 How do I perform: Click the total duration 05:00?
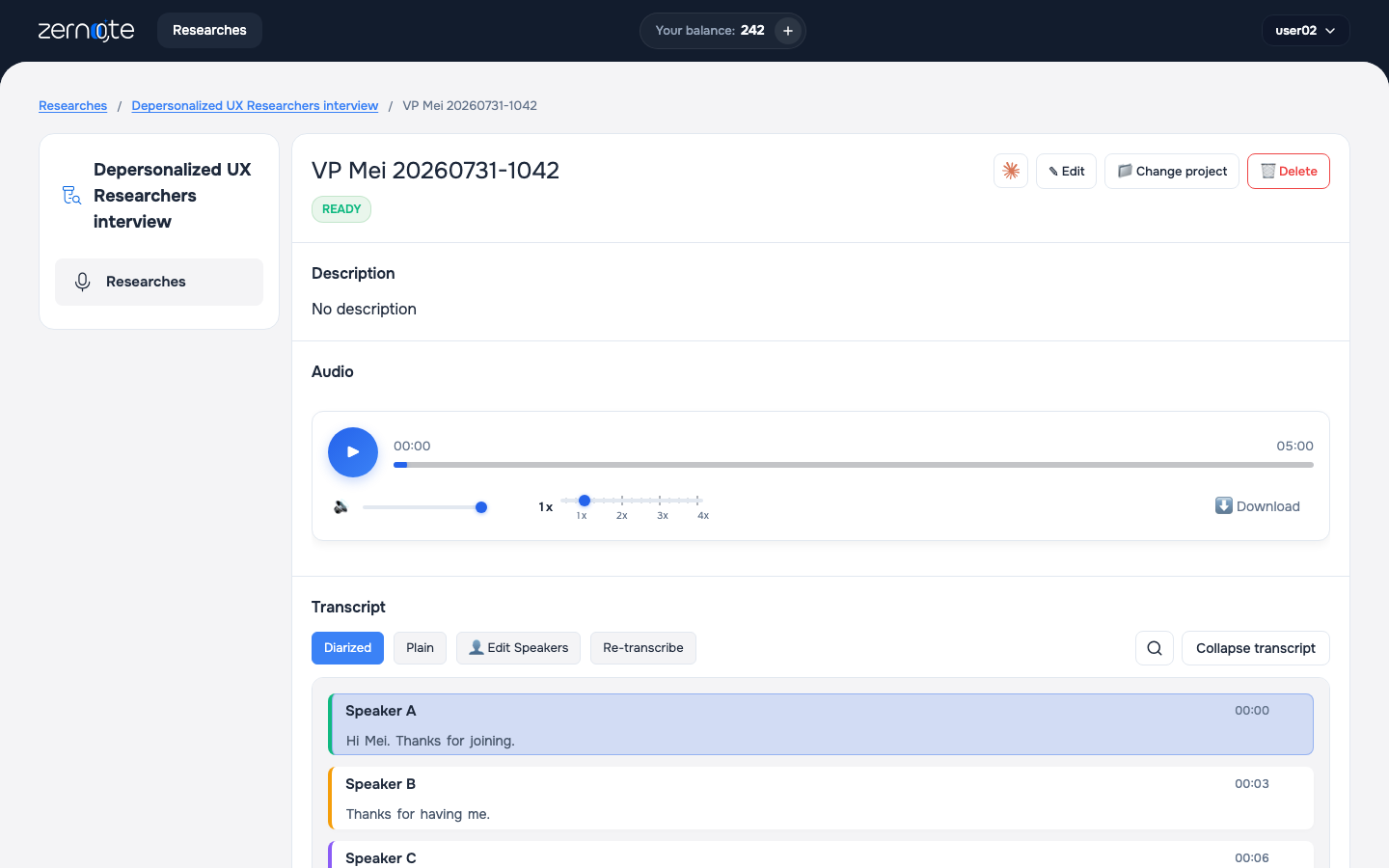pos(1294,446)
